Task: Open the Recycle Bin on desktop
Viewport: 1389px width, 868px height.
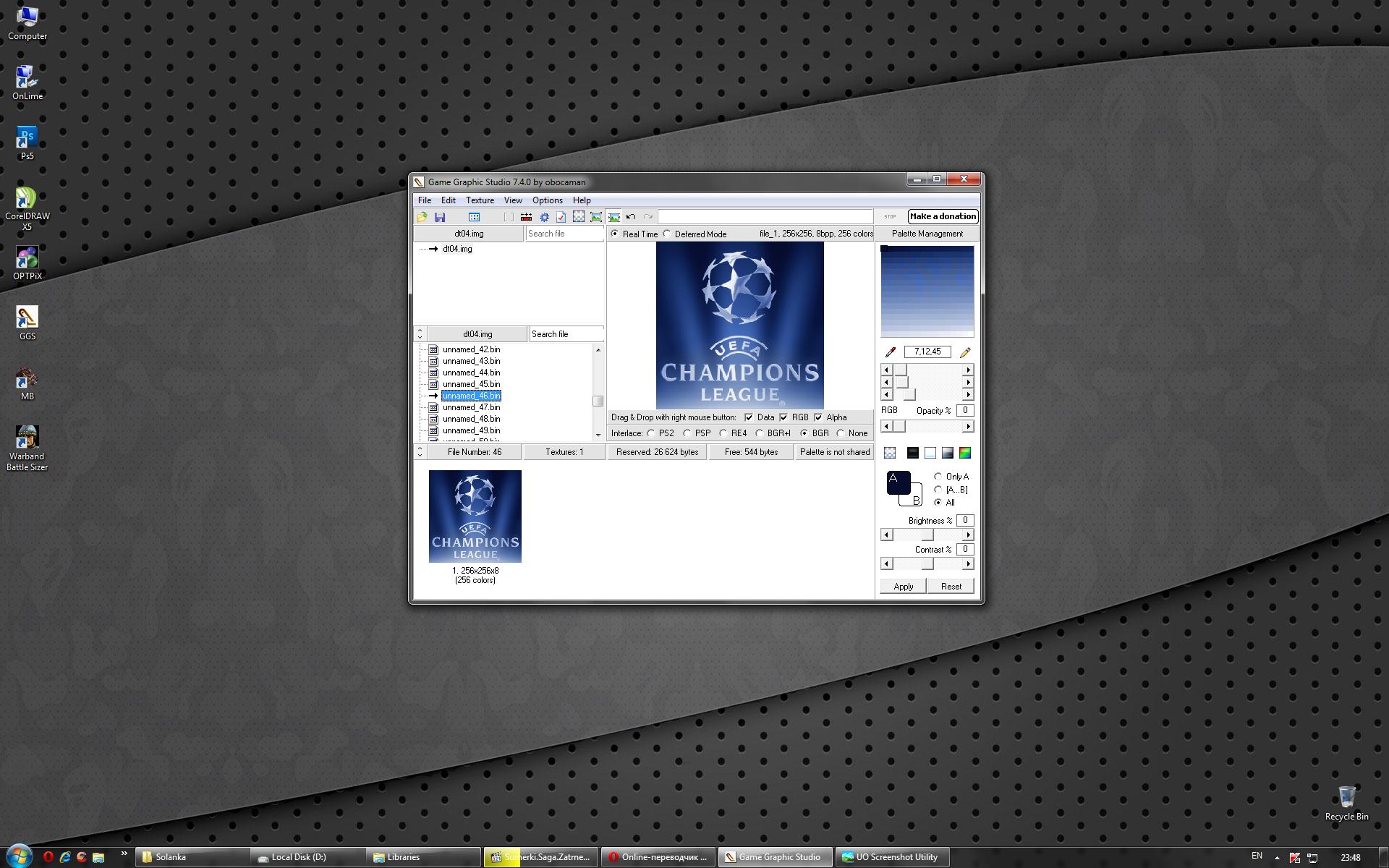Action: (1346, 803)
